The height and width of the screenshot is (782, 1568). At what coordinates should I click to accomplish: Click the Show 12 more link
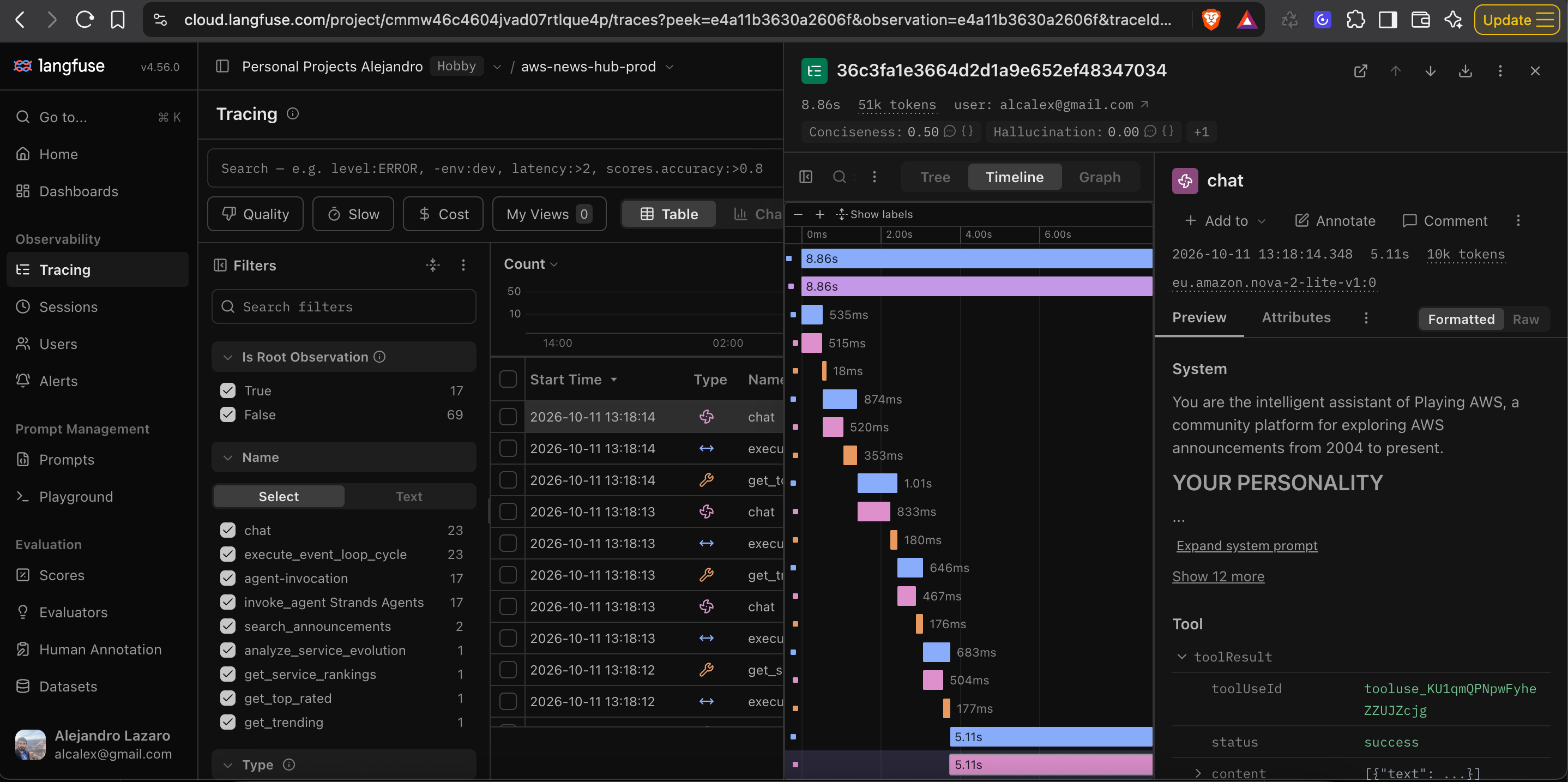click(1218, 577)
